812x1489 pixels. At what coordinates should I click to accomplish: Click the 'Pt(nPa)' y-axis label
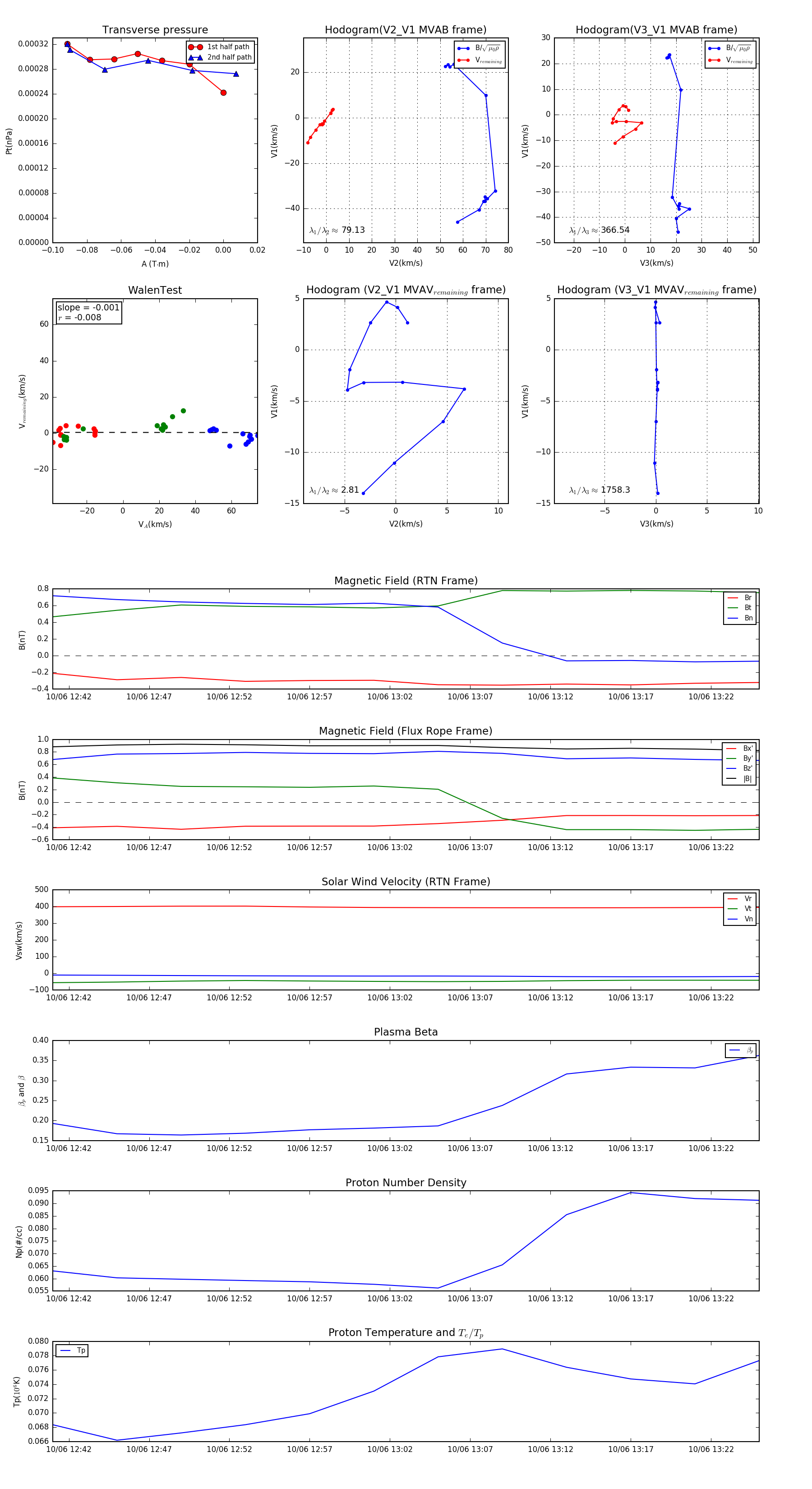pyautogui.click(x=9, y=140)
